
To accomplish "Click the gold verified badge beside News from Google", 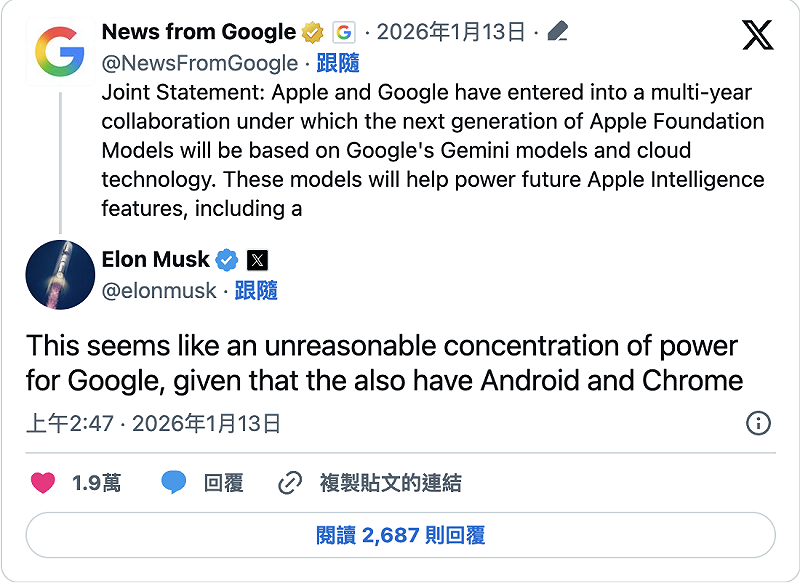I will [x=308, y=31].
